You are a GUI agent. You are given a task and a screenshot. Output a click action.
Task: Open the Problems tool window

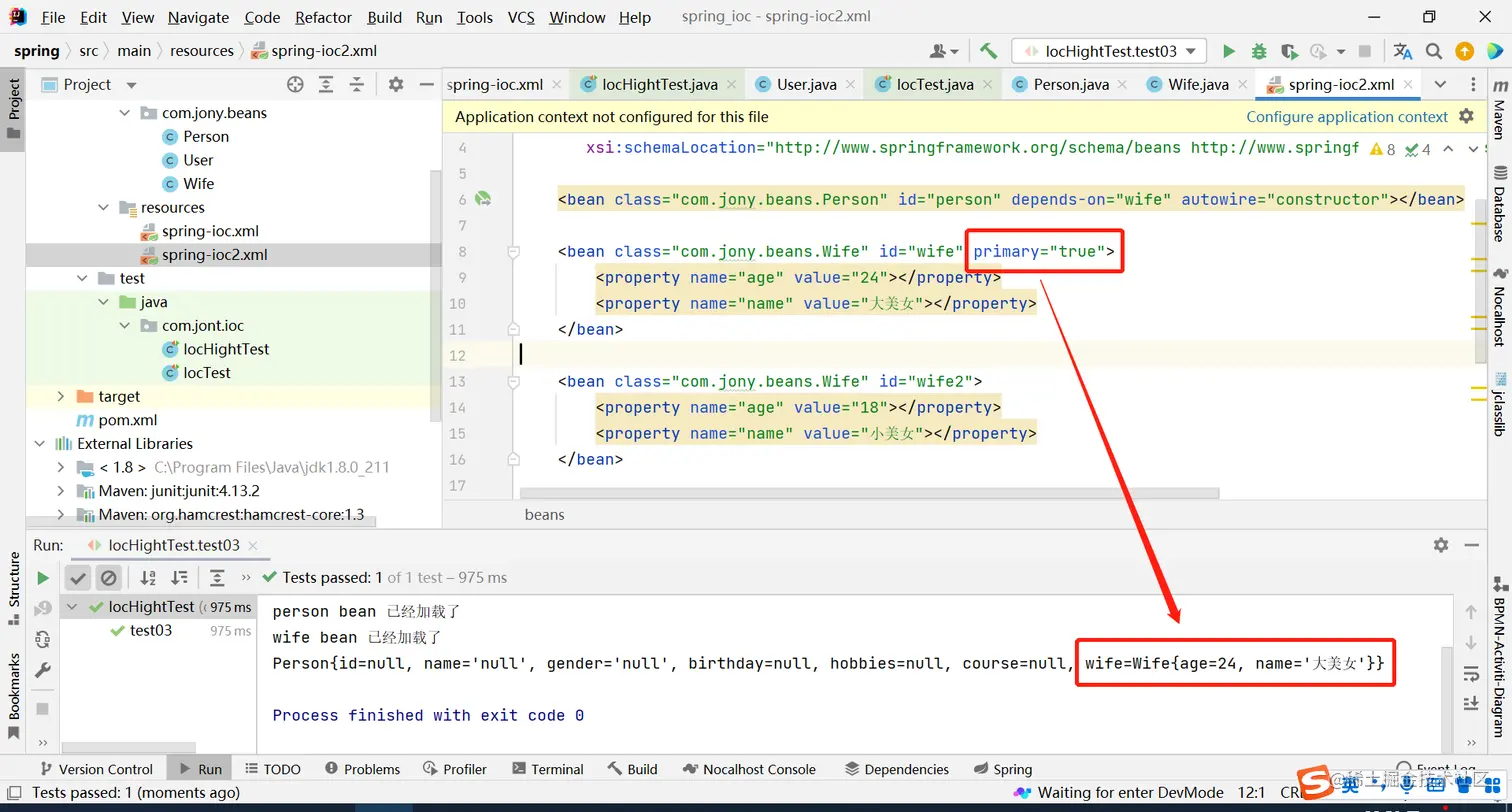[x=360, y=769]
